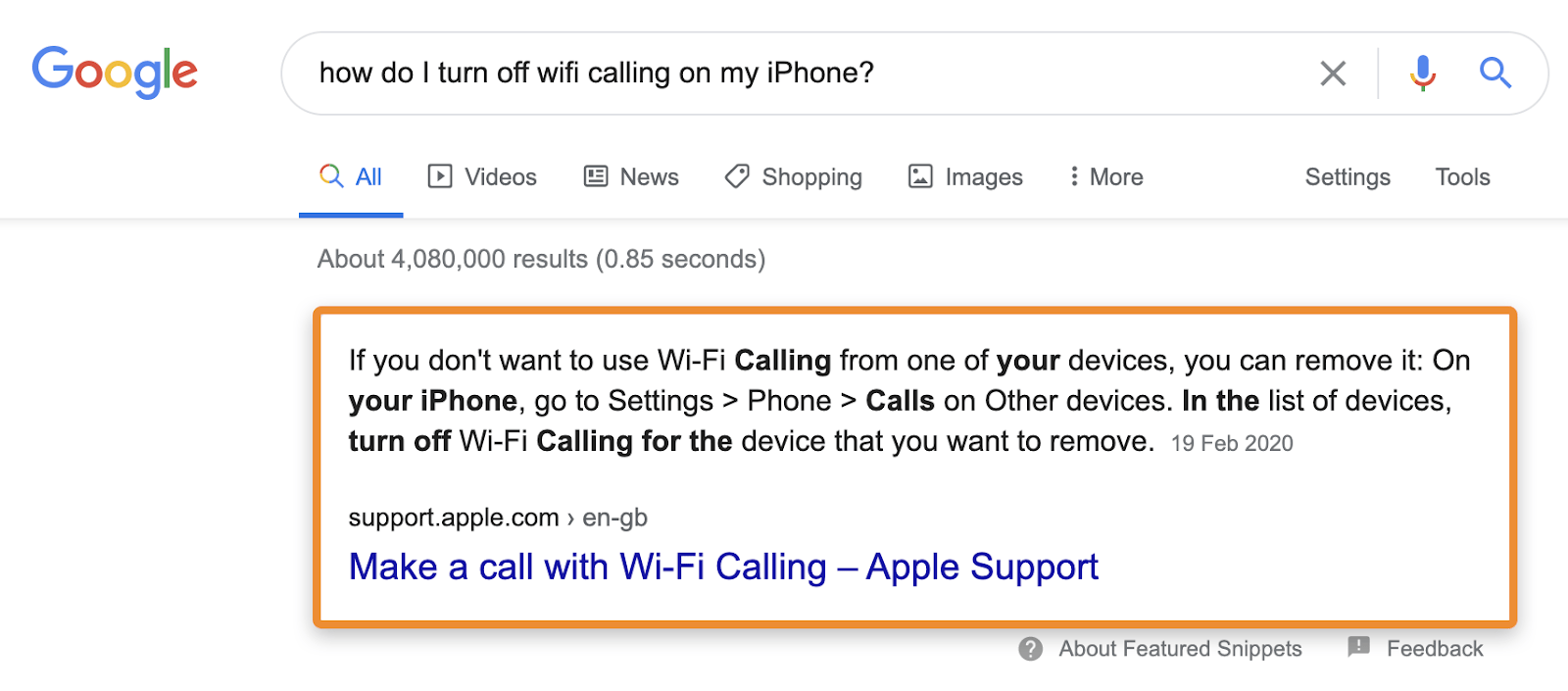Open the Apple Support result link
This screenshot has height=691, width=1568.
click(722, 567)
